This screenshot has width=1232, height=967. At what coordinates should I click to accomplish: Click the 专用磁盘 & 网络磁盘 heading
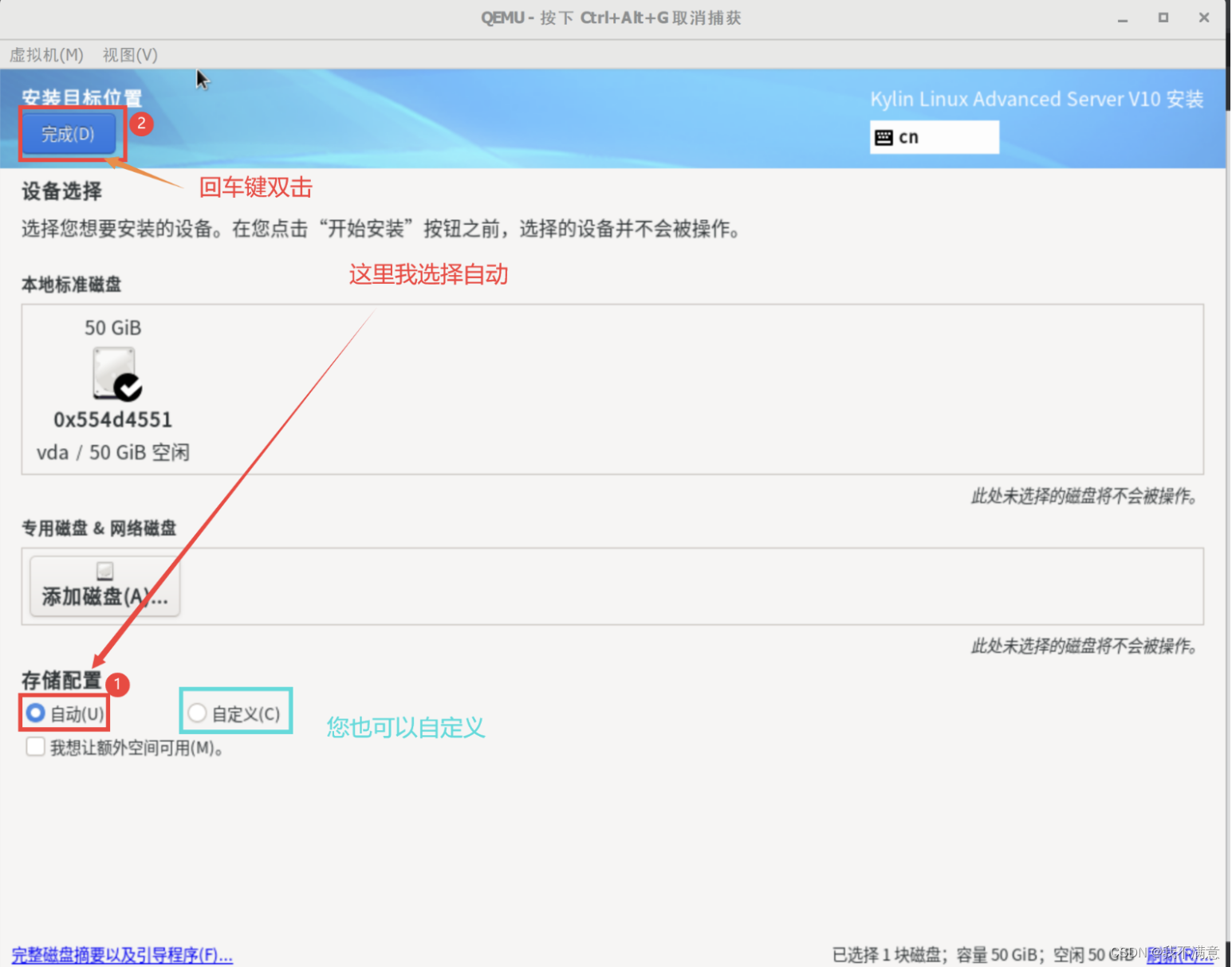99,528
